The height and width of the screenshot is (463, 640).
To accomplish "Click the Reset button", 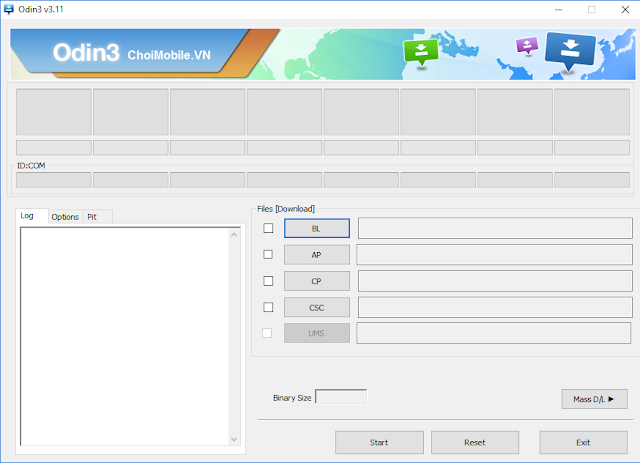I will (x=475, y=443).
